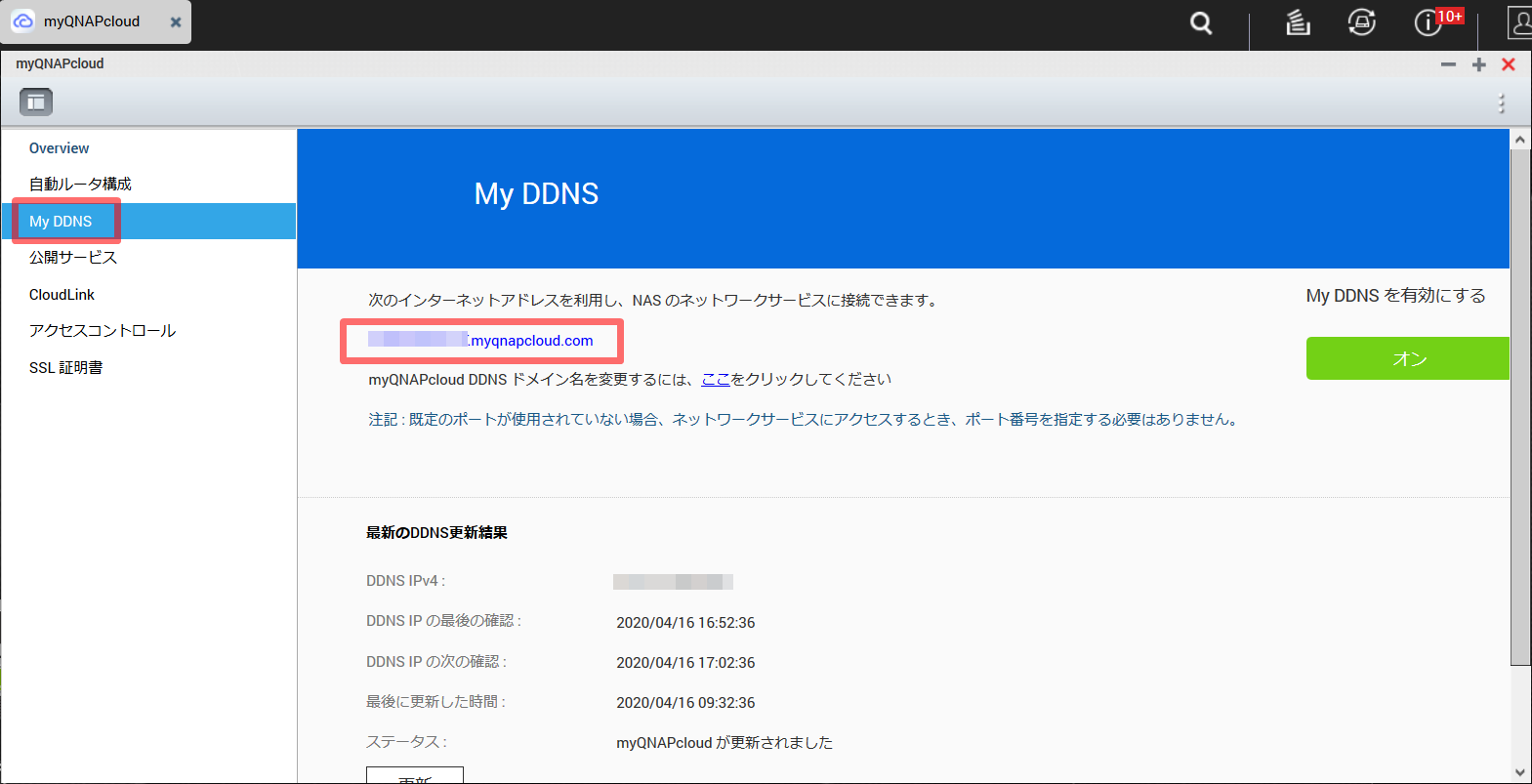Close the myQNAPcloud window with red X
The width and height of the screenshot is (1532, 784).
click(1509, 64)
